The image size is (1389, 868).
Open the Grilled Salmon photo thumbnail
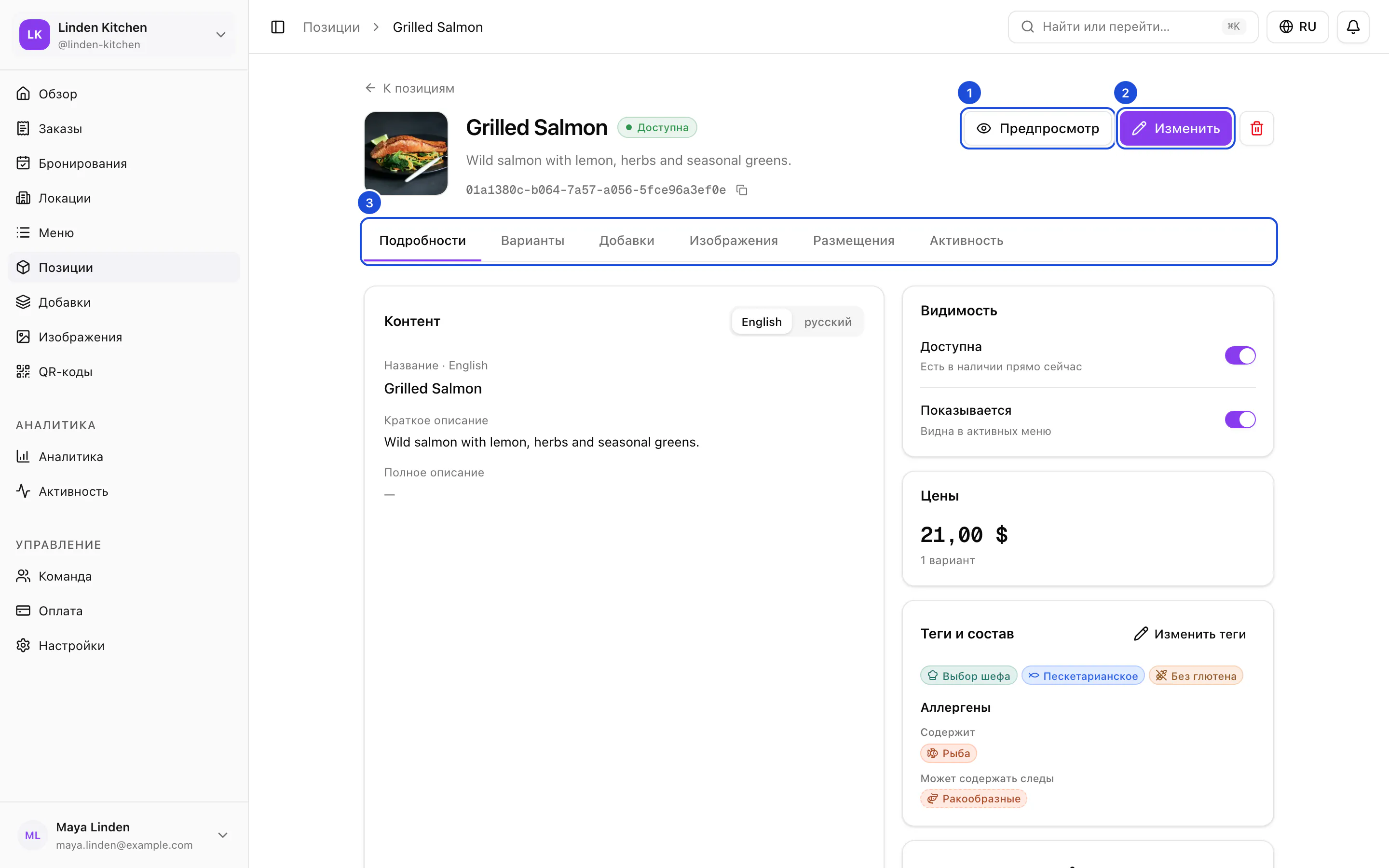[x=406, y=153]
